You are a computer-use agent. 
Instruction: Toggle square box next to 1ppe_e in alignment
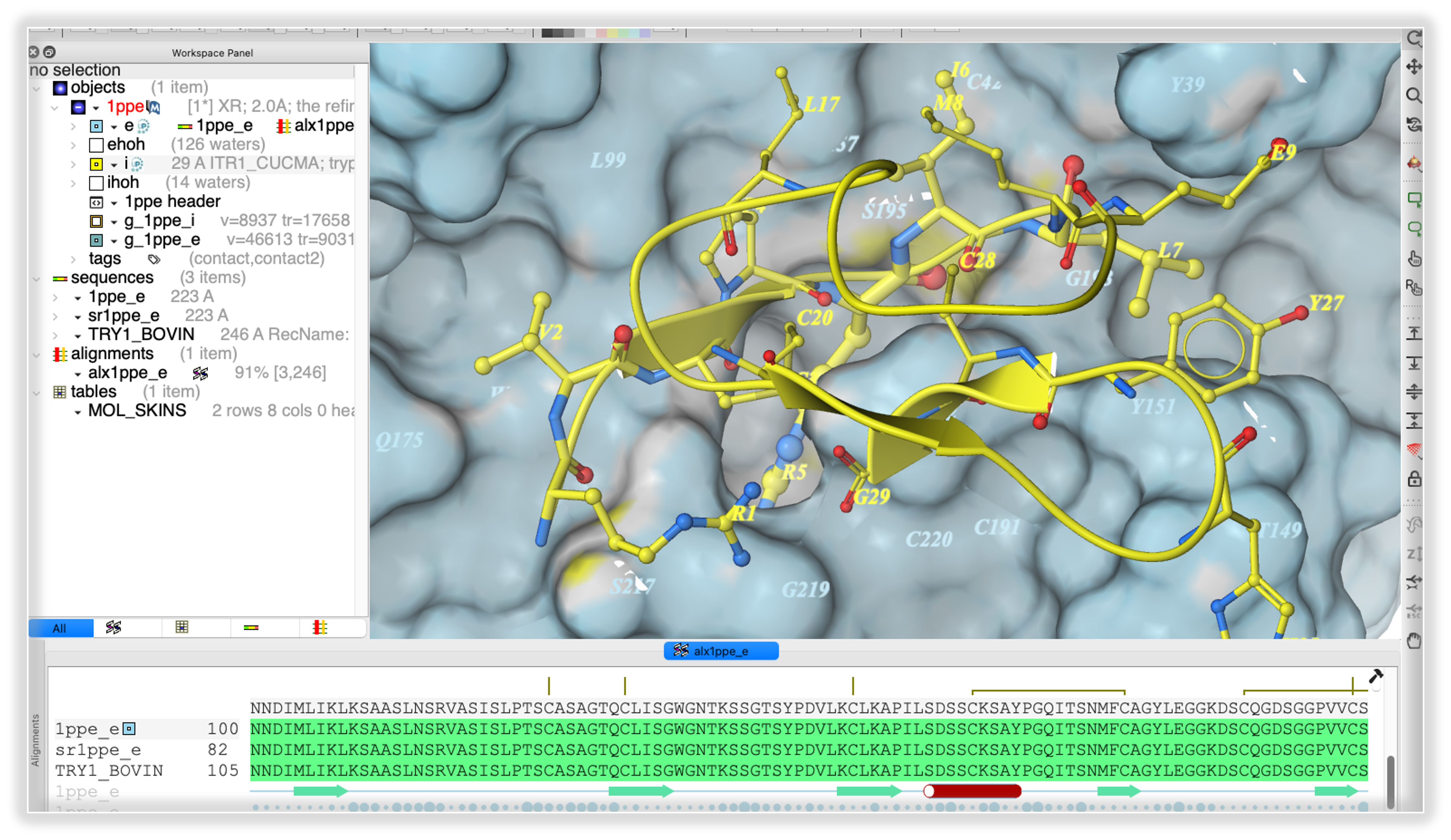tap(129, 729)
